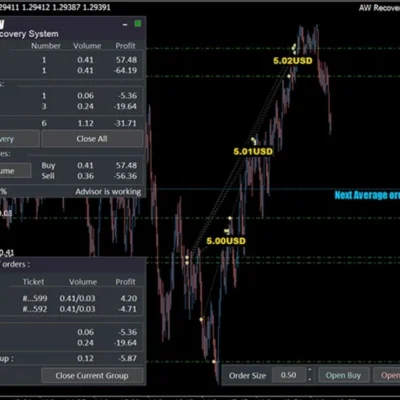Click the green square indicator in panel header
Viewport: 400px width, 400px height.
coord(138,23)
